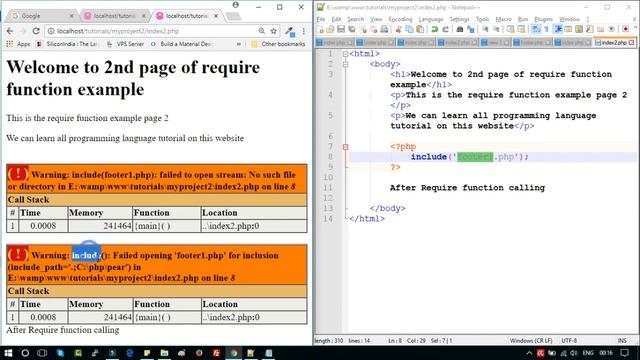Screen dimensions: 640x360
Task: Click the monitoring eye icon in Notepad++ toolbar
Action: (611, 29)
